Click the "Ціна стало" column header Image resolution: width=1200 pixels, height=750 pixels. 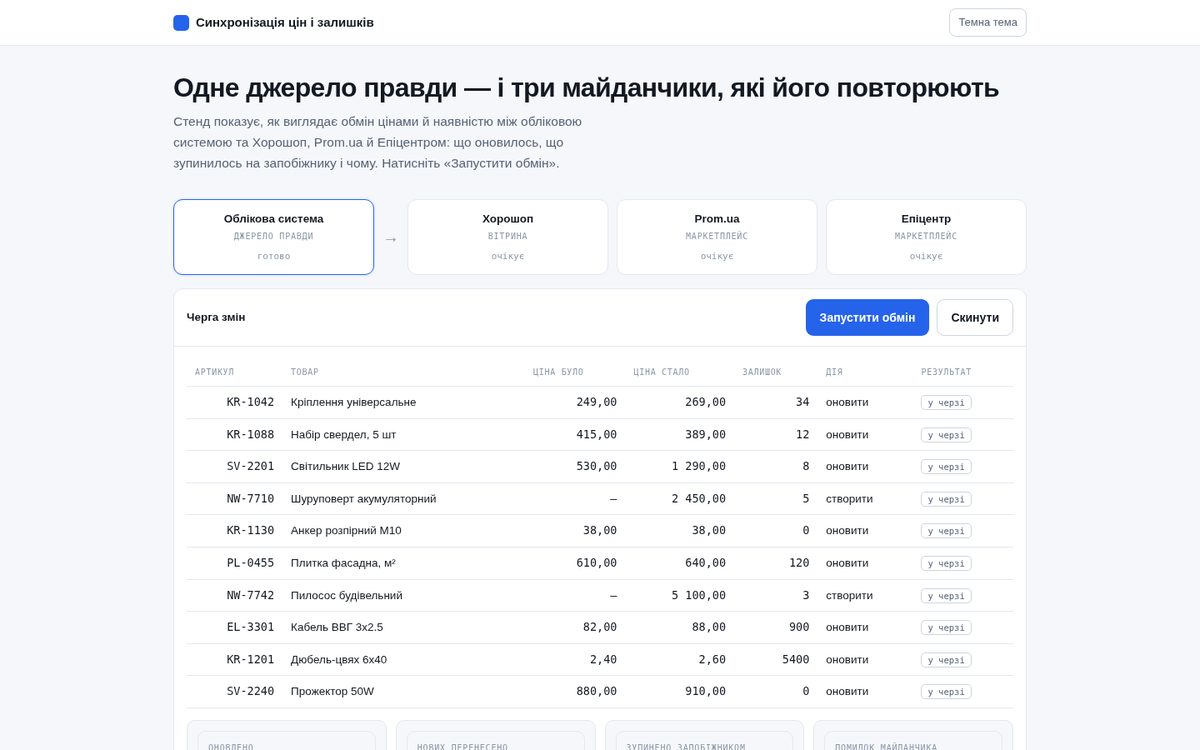click(x=661, y=372)
